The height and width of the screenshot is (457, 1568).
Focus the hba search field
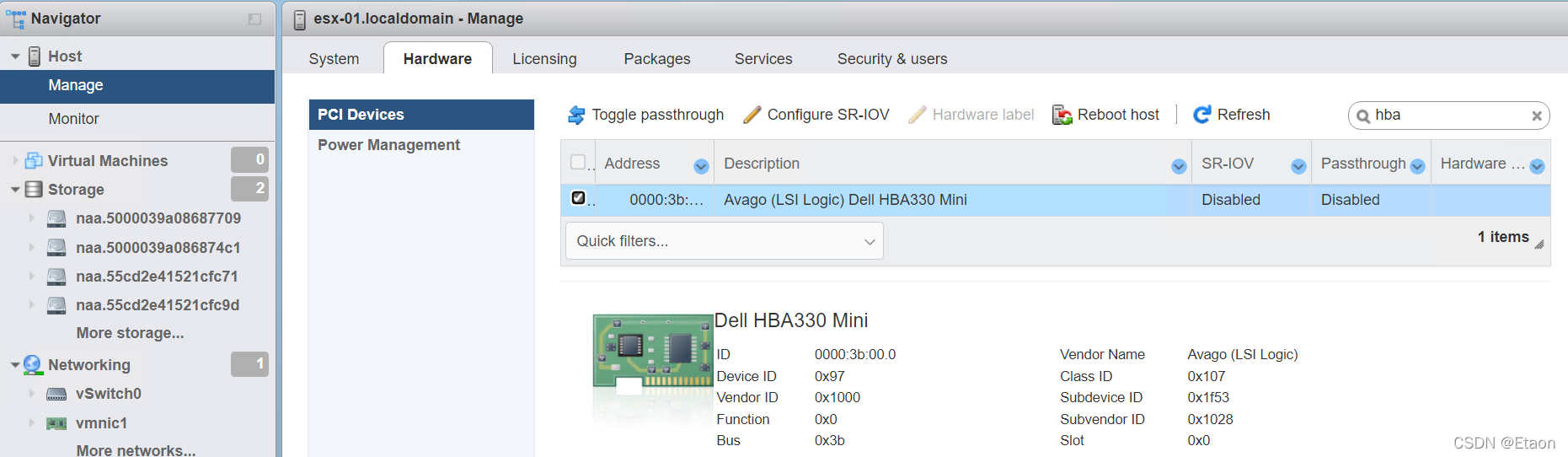(x=1449, y=116)
